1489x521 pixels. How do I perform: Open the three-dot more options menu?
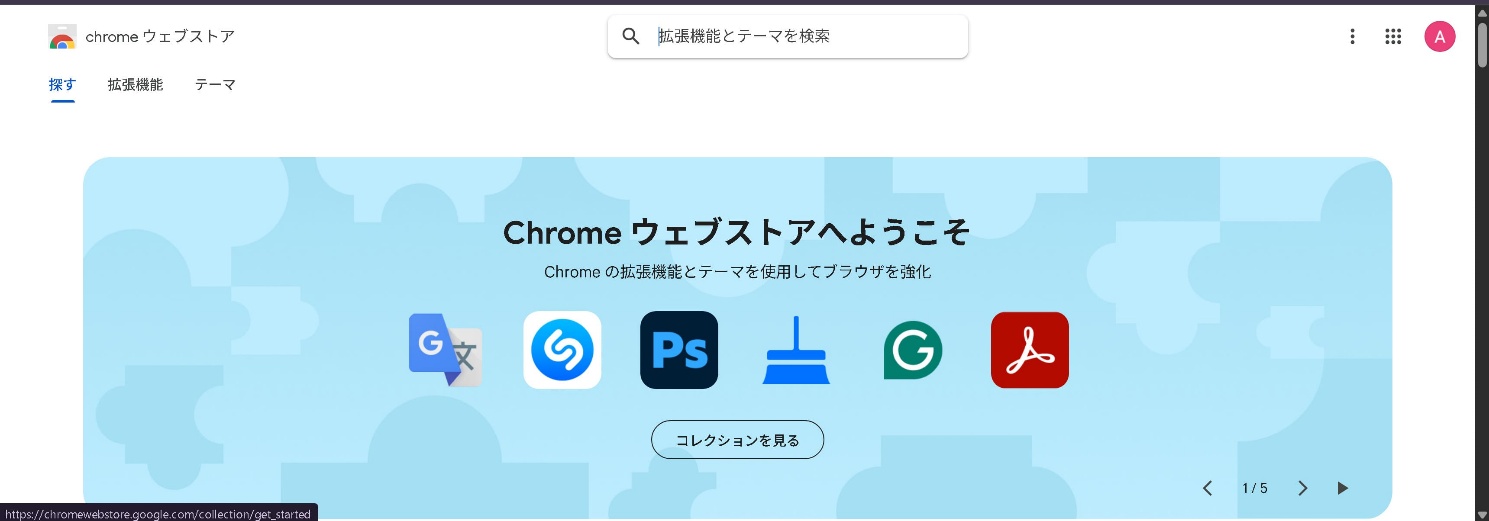pos(1352,37)
